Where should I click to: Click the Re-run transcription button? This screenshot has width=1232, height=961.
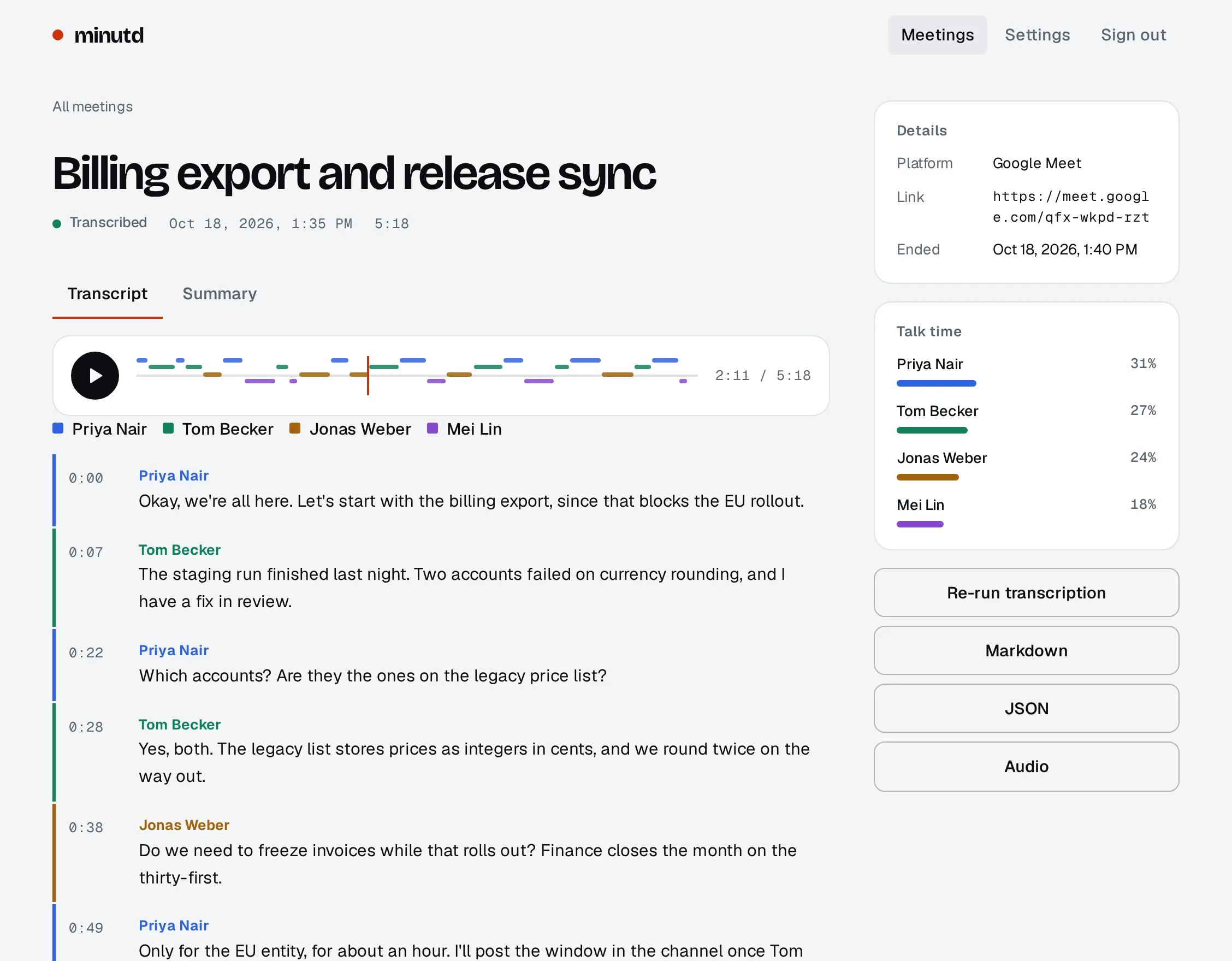[x=1026, y=593]
